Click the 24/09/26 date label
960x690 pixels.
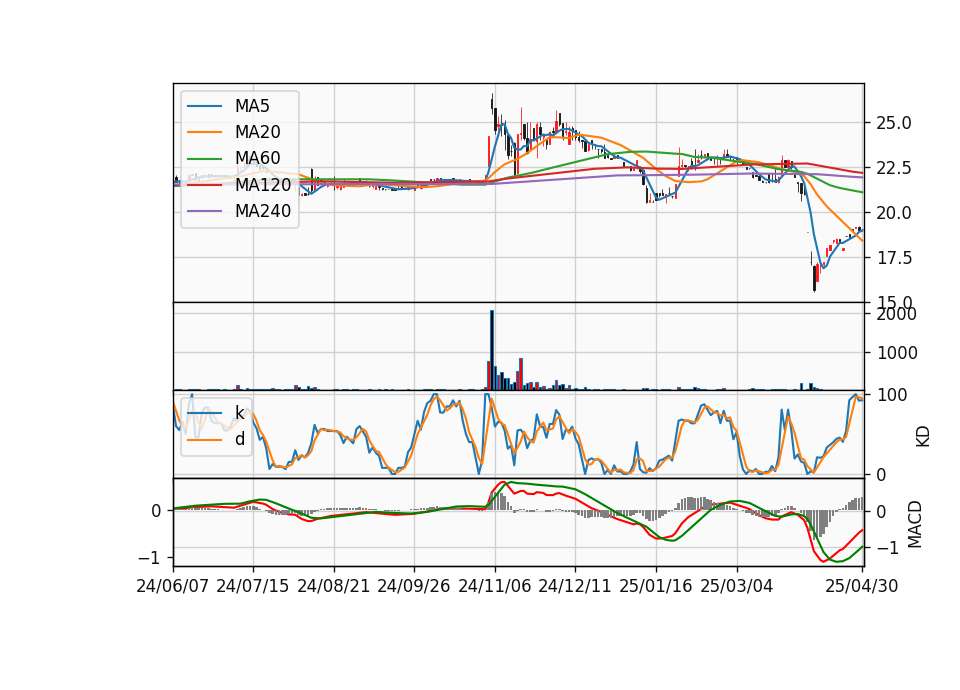click(x=414, y=586)
